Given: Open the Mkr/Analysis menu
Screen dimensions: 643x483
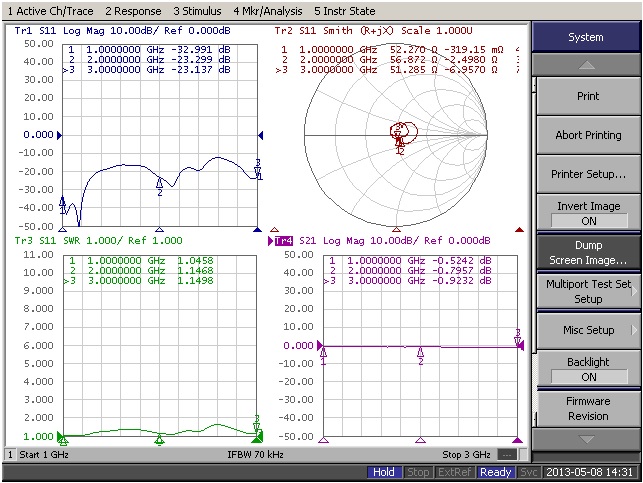Looking at the screenshot, I should pos(268,11).
